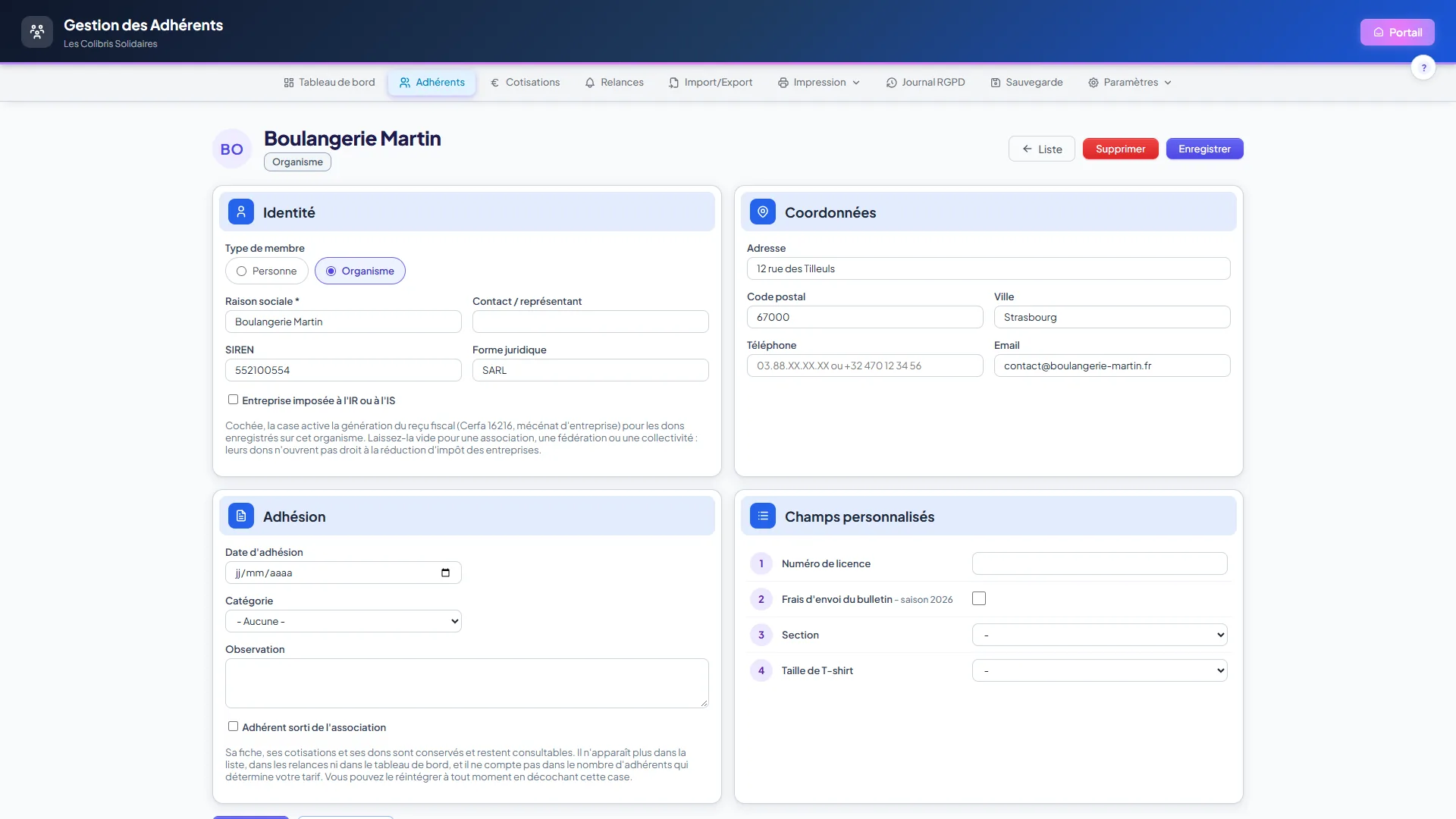The image size is (1456, 819).
Task: Expand the Section select field
Action: click(1100, 635)
